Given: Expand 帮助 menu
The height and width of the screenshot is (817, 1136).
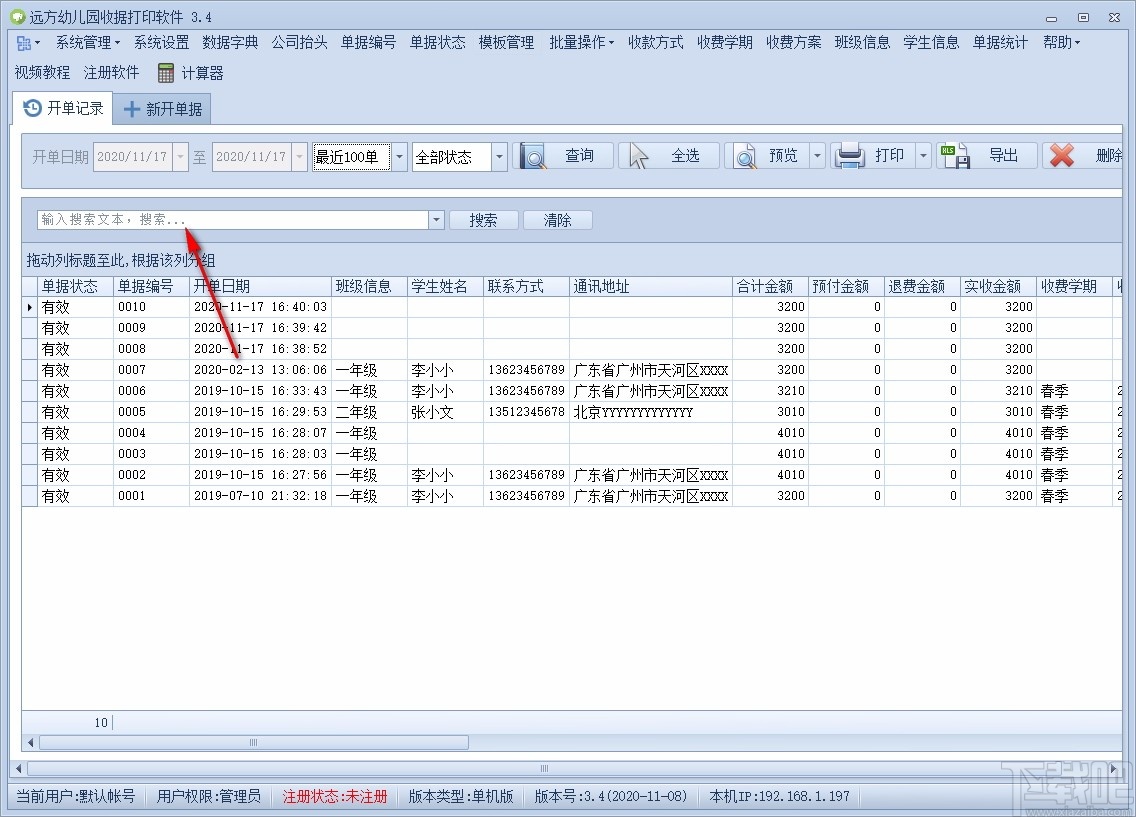Looking at the screenshot, I should point(1061,43).
